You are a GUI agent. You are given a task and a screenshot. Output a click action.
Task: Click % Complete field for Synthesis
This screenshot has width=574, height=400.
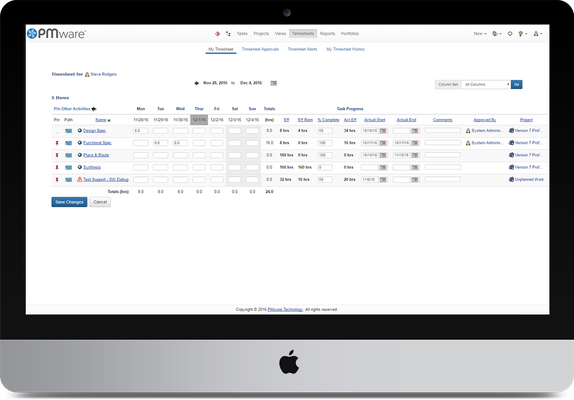(325, 167)
